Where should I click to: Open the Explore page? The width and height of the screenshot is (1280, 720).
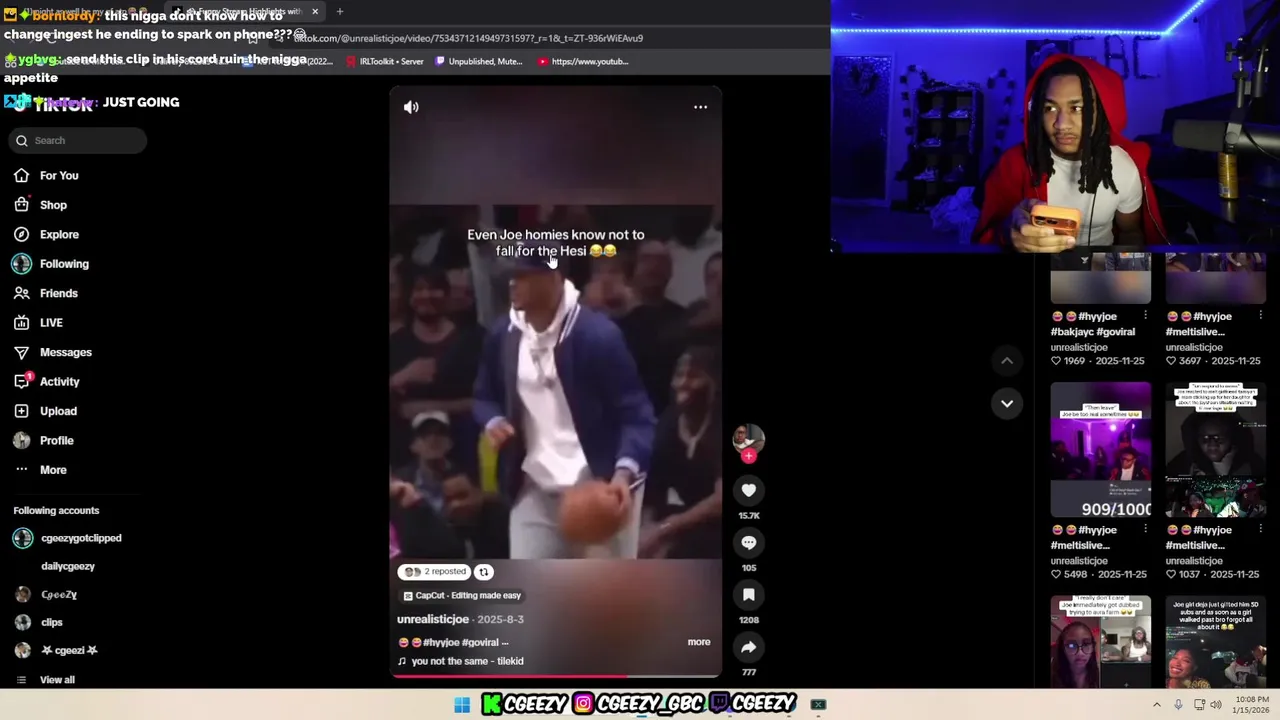point(59,234)
